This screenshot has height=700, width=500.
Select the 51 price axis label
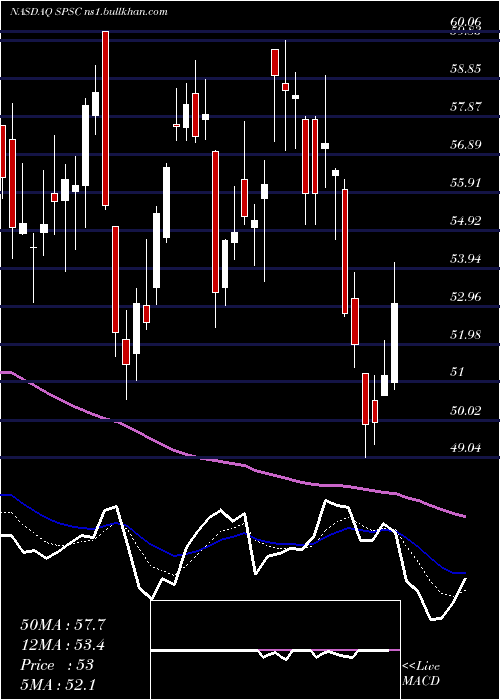click(459, 372)
